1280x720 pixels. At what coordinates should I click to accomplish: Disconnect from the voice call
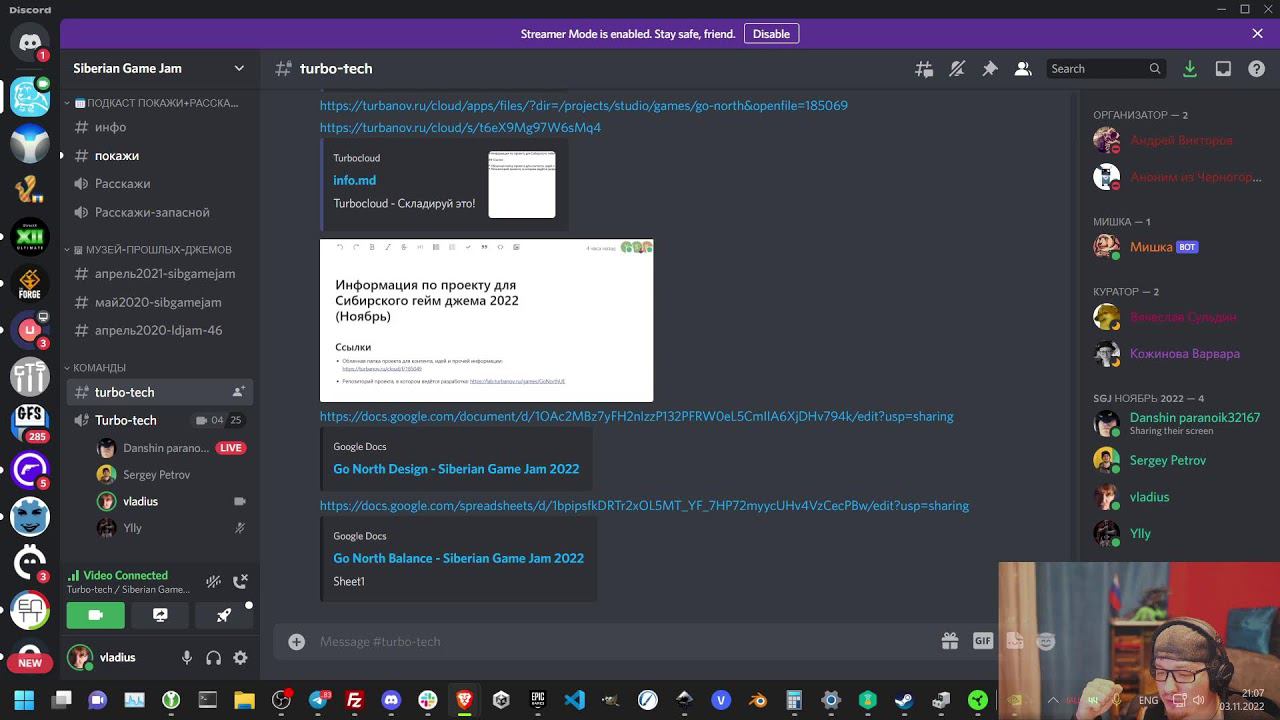click(x=240, y=581)
